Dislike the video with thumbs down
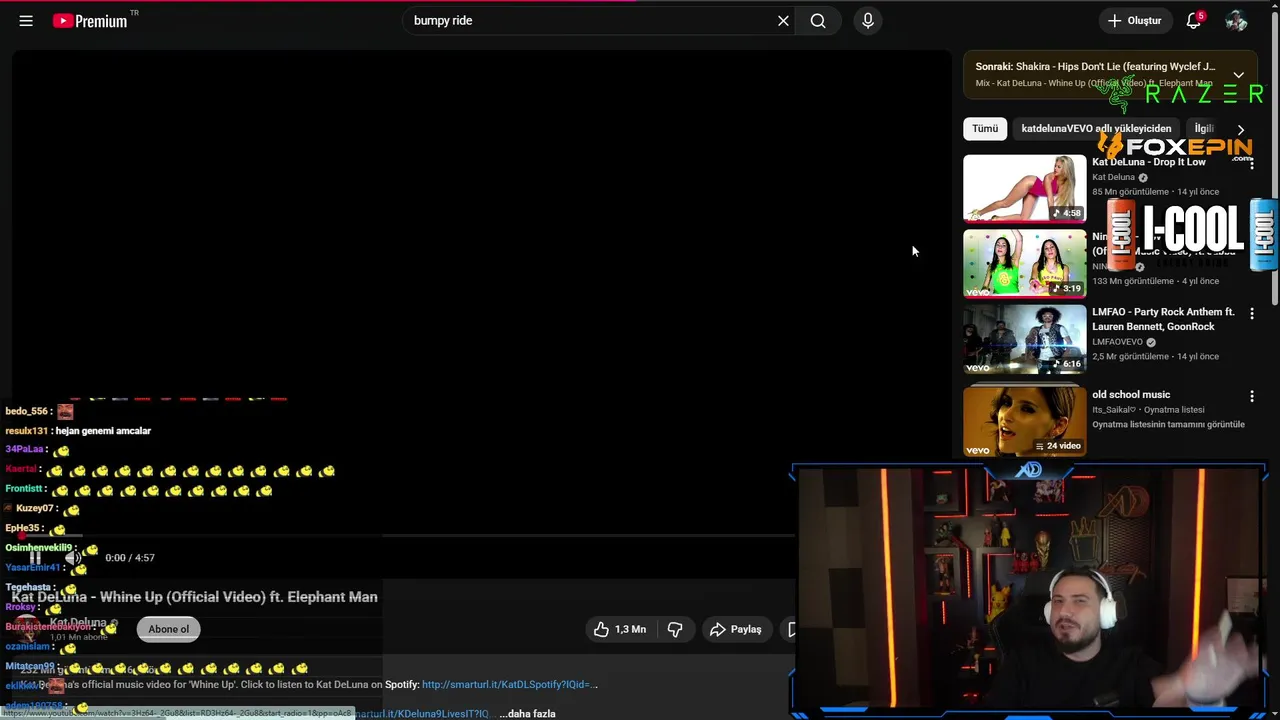Screen dimensions: 1280x720 tap(675, 629)
